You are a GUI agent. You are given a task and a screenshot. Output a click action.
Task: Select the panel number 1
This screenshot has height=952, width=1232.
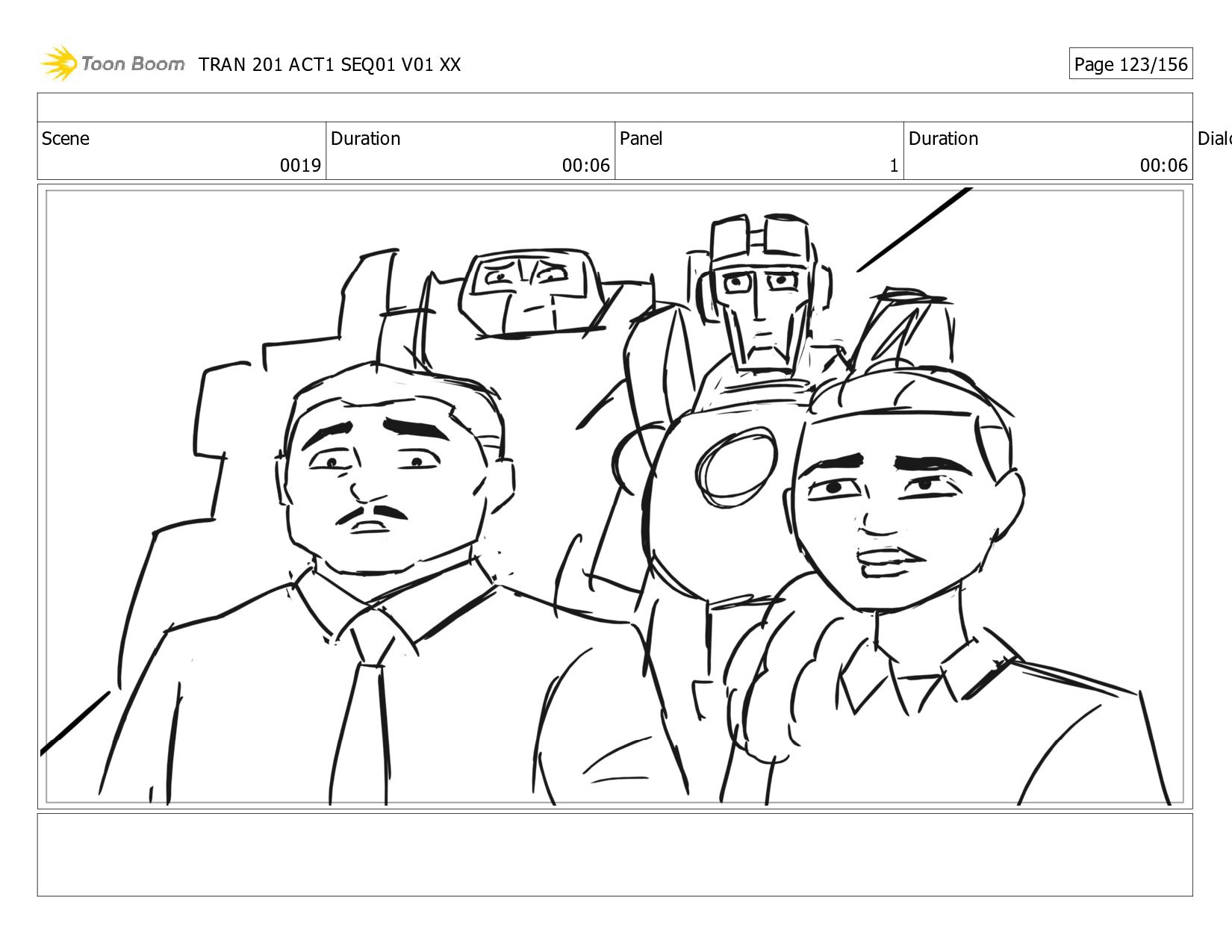[x=894, y=166]
